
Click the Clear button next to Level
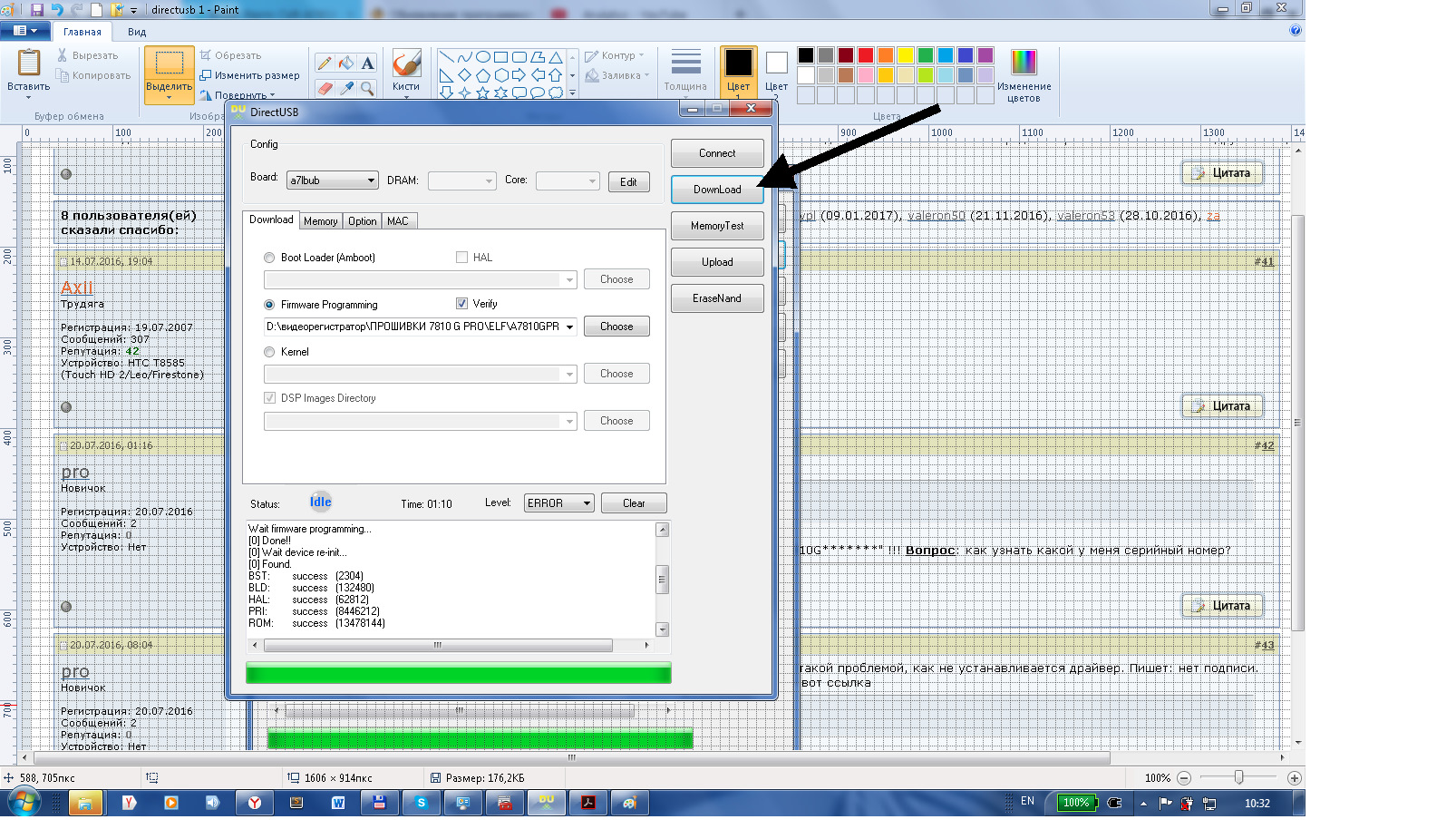634,503
